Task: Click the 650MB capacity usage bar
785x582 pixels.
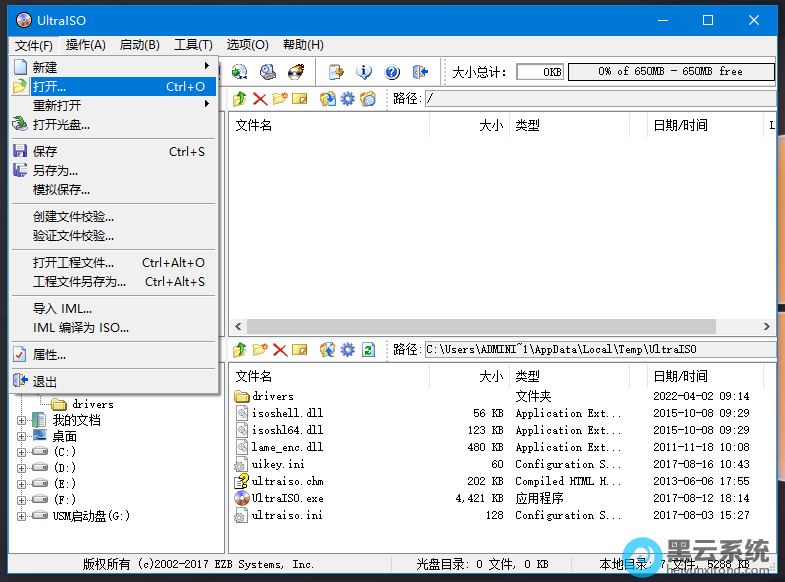Action: coord(671,72)
